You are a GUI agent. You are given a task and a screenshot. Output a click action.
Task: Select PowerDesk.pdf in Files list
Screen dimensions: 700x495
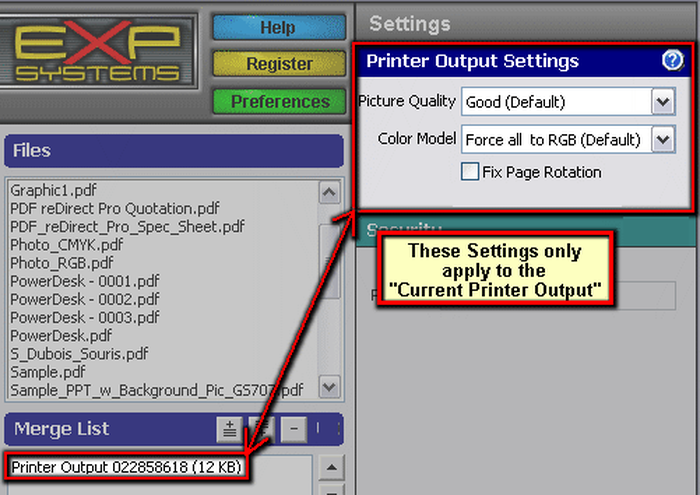(61, 336)
